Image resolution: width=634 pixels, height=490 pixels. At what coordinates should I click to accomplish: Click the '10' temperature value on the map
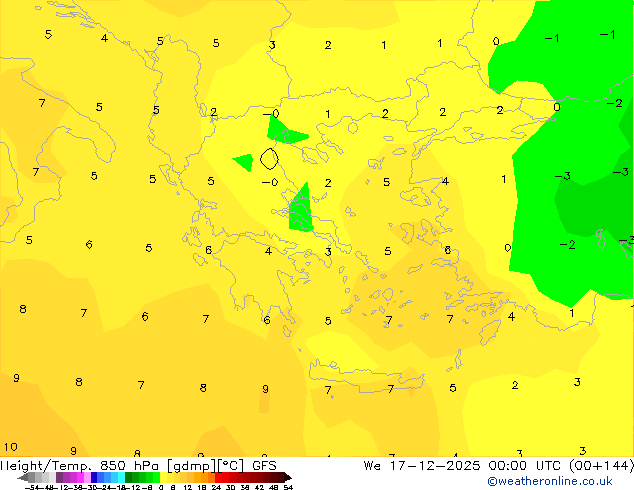(11, 447)
